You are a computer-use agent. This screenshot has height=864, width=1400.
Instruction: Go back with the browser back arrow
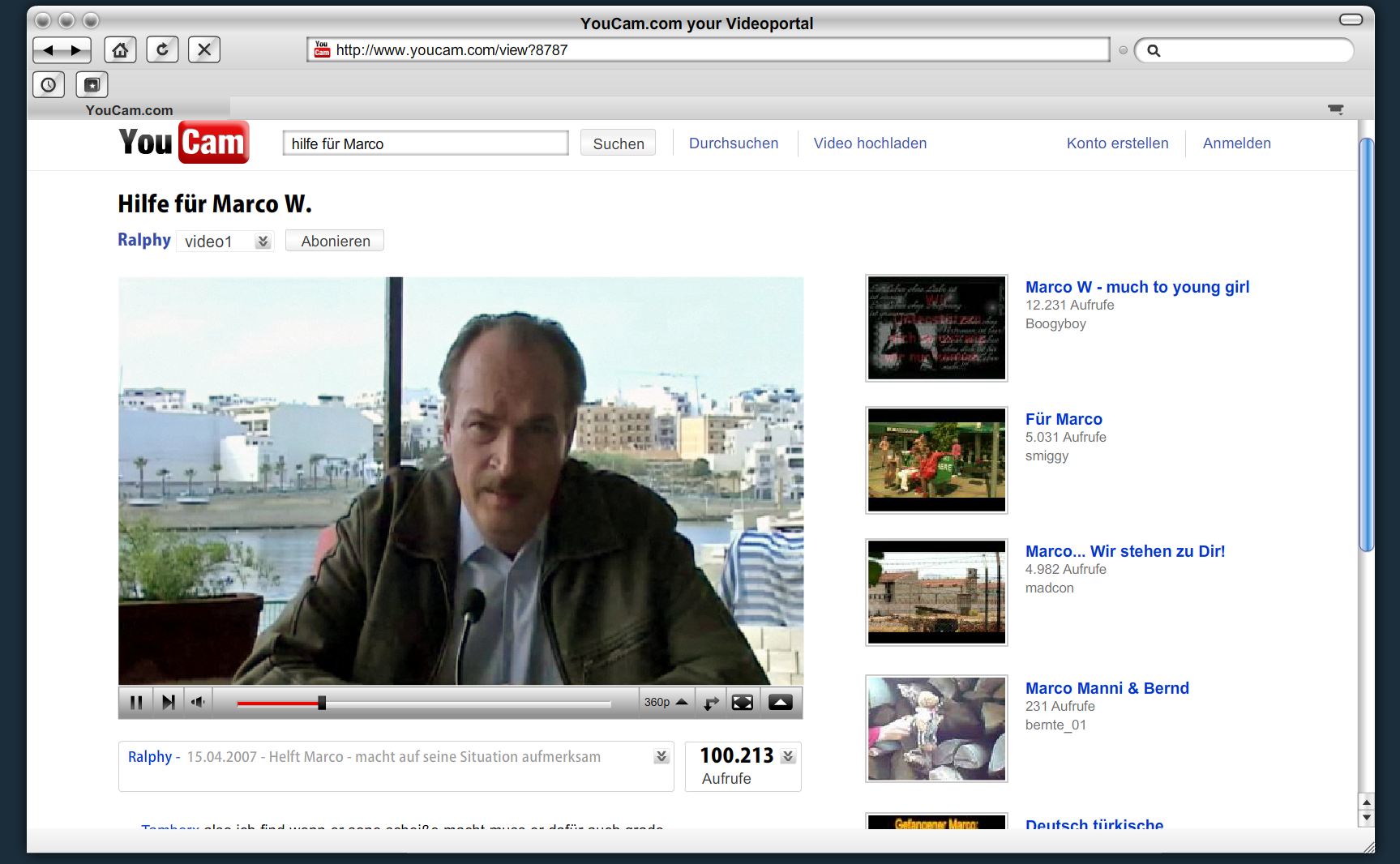[48, 50]
